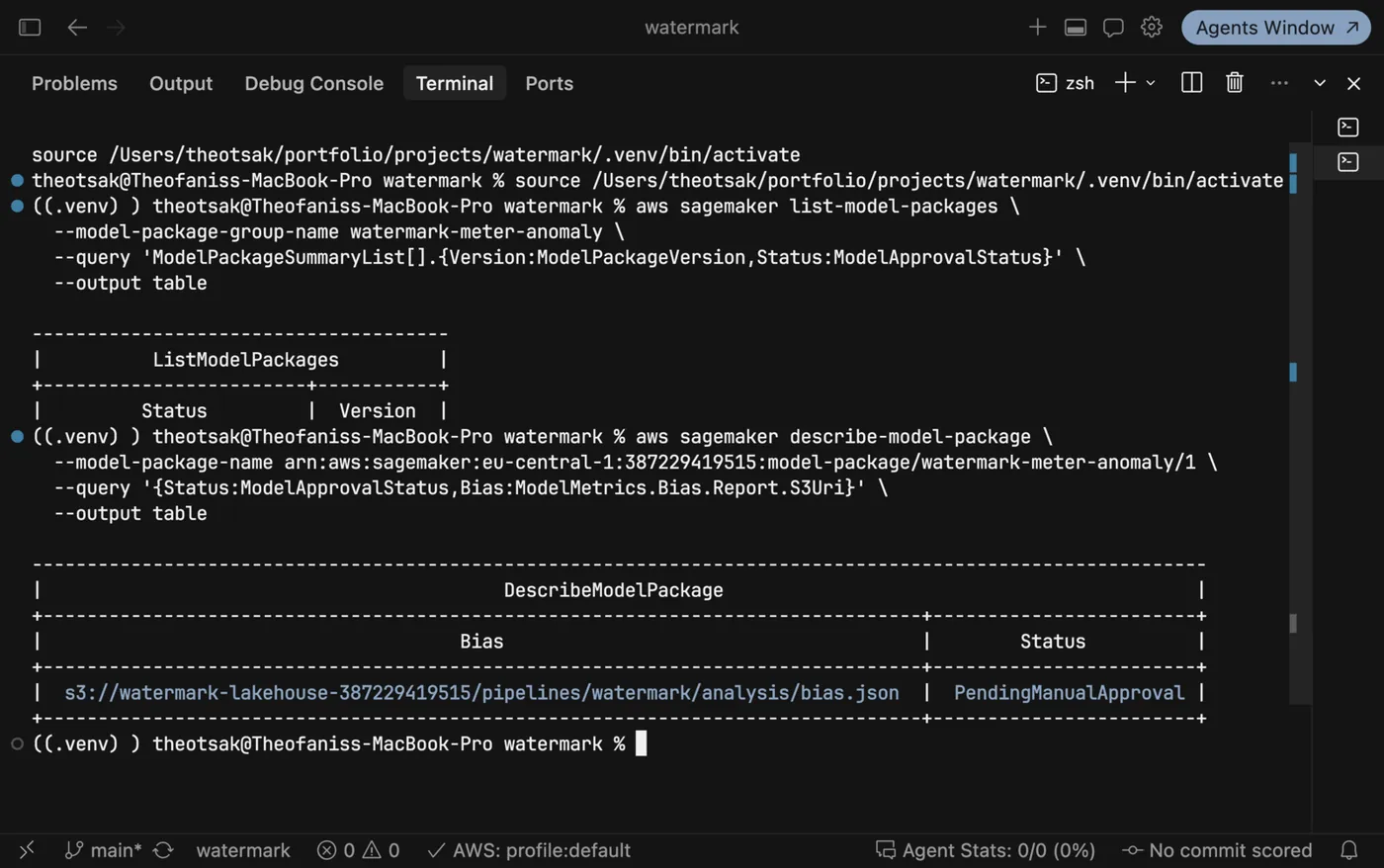Image resolution: width=1384 pixels, height=868 pixels.
Task: Click the watermark status bar entry
Action: click(243, 850)
